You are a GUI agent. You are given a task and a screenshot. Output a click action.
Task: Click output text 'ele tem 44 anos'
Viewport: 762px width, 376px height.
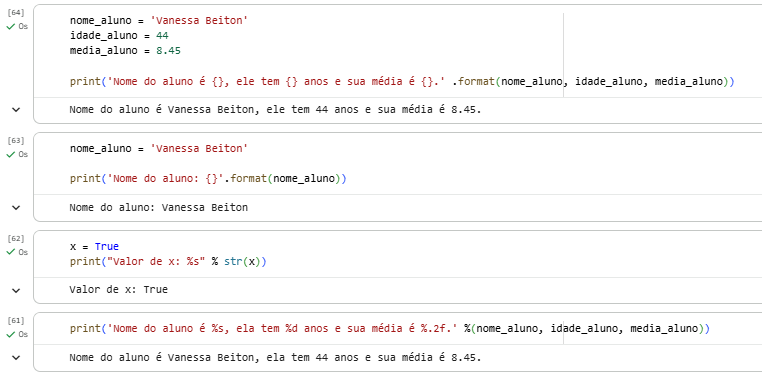[311, 110]
